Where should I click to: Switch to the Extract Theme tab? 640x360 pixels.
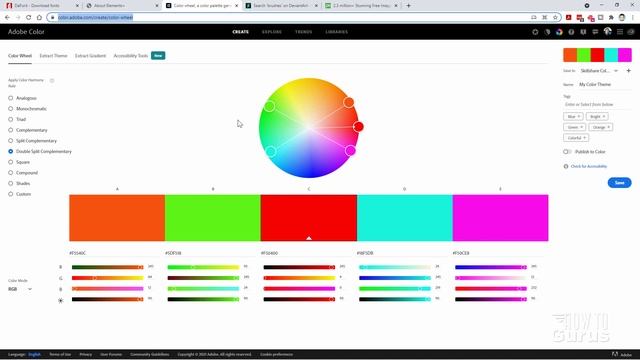[x=53, y=56]
